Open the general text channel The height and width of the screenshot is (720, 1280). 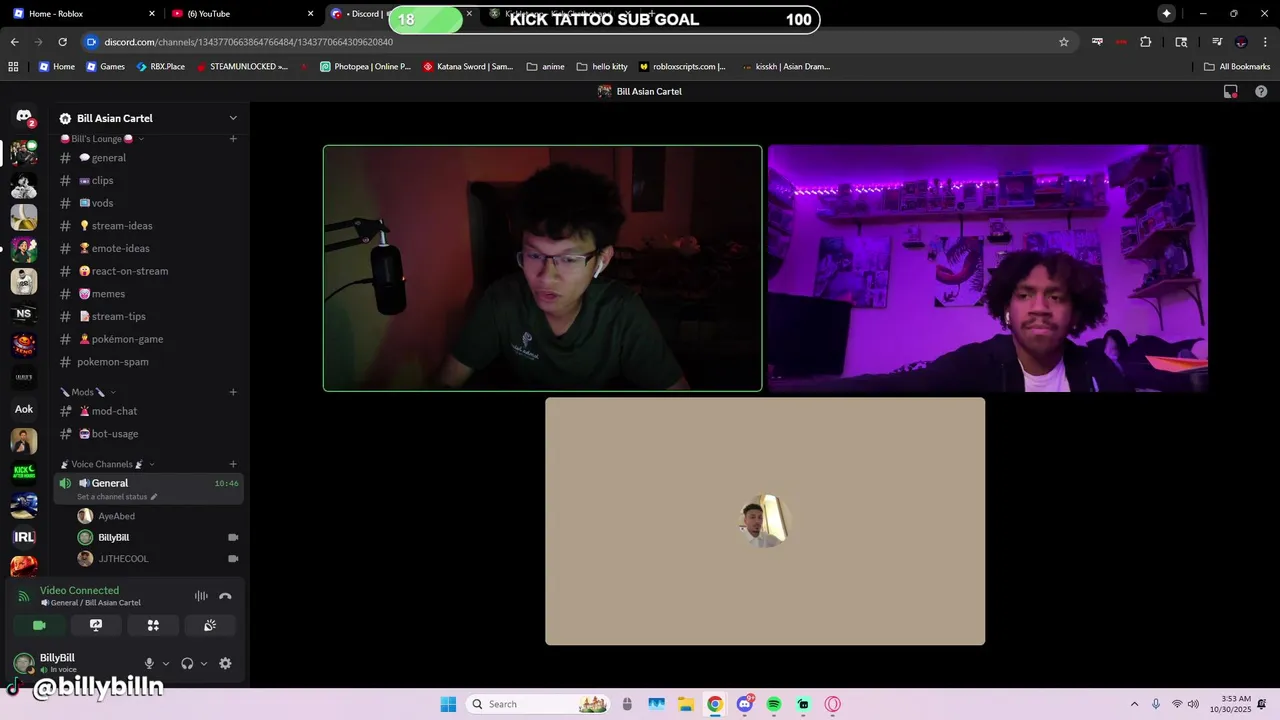[149, 158]
